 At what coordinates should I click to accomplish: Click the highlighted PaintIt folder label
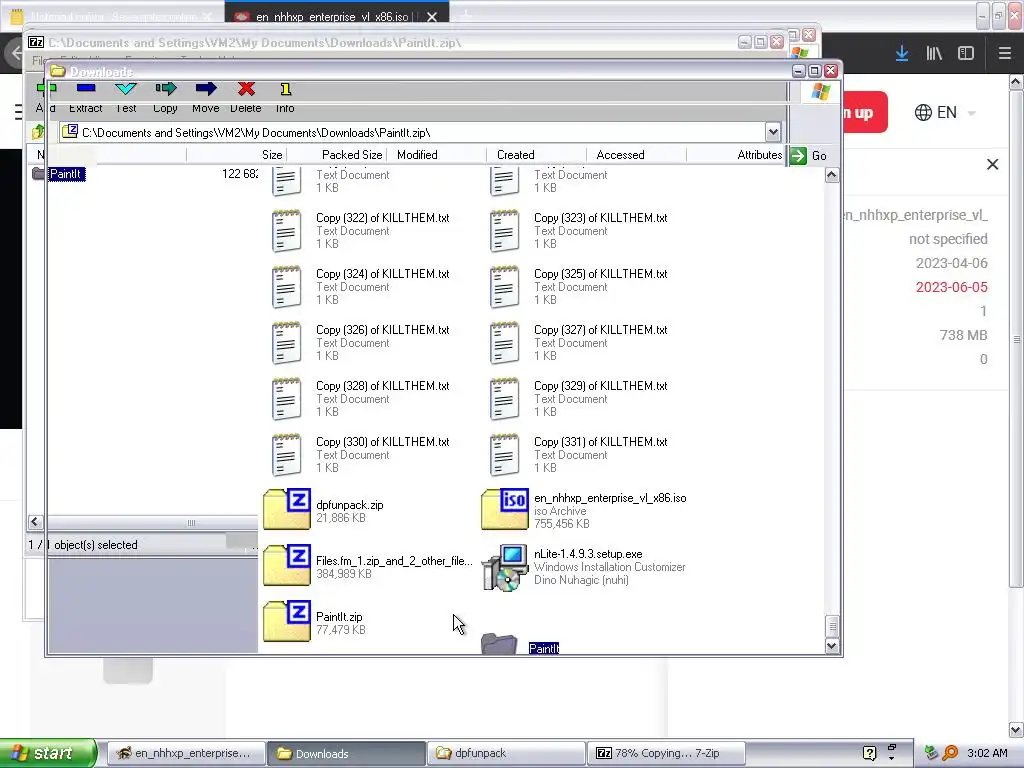543,648
